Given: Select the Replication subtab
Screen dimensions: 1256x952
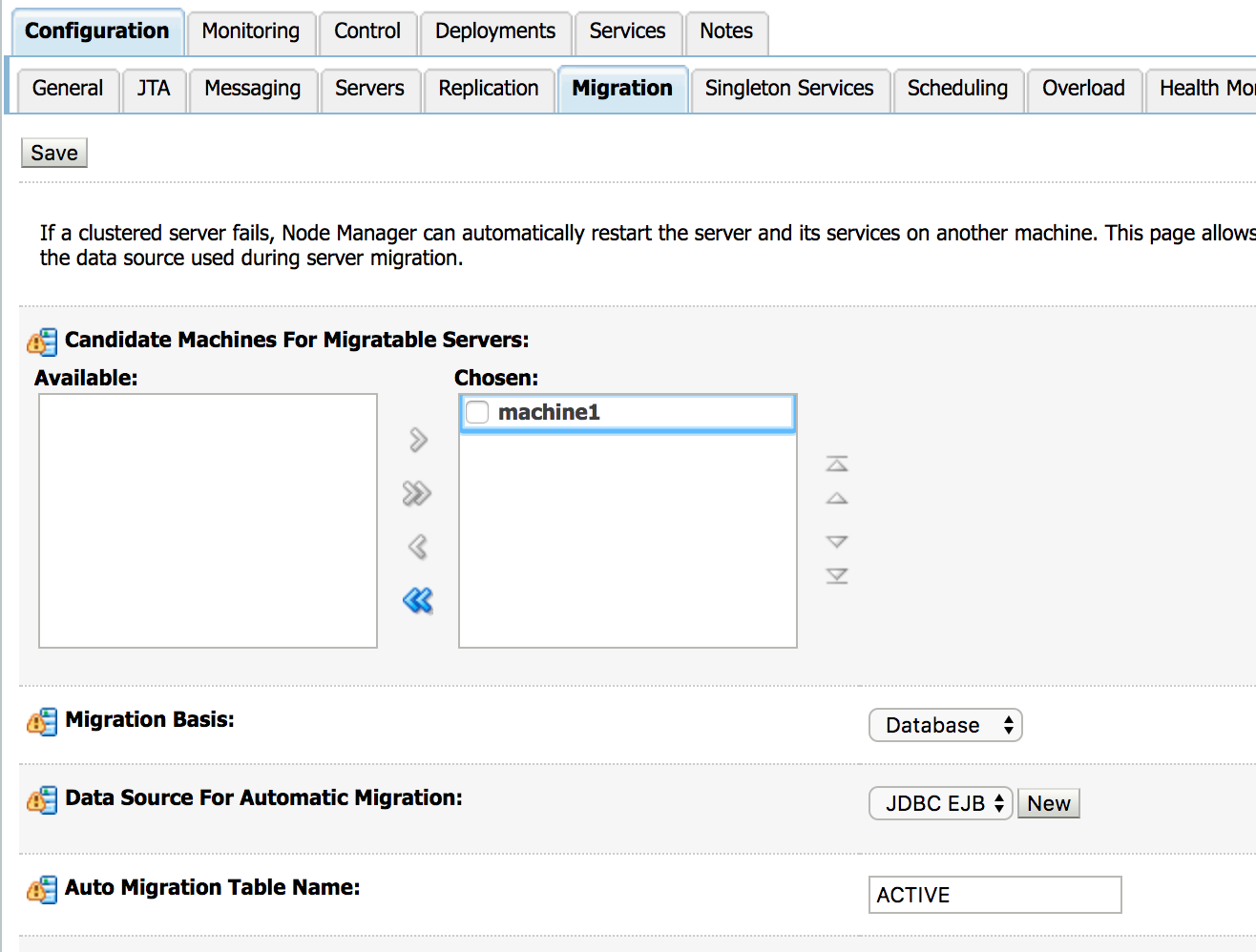Looking at the screenshot, I should coord(488,89).
